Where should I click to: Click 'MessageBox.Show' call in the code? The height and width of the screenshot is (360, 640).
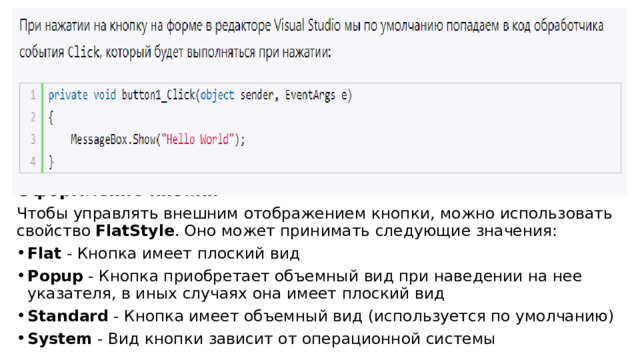[113, 140]
